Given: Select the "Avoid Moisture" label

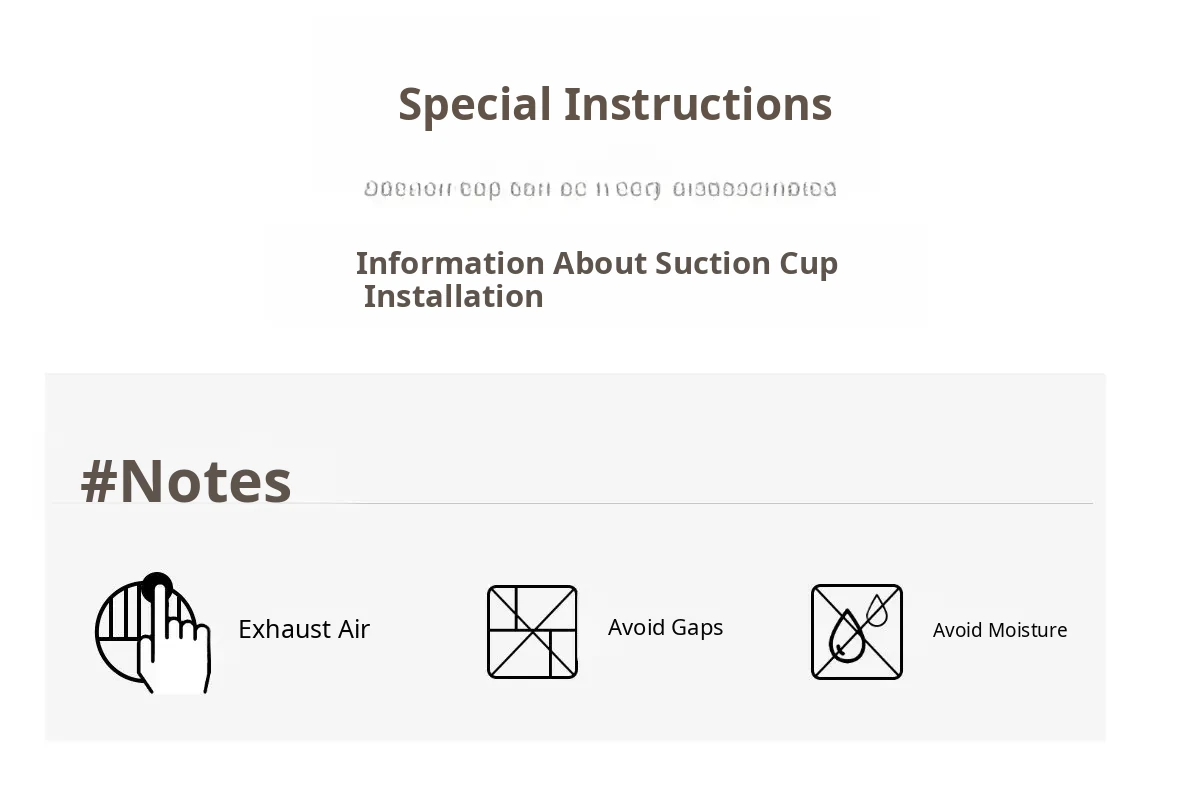Looking at the screenshot, I should pyautogui.click(x=999, y=630).
